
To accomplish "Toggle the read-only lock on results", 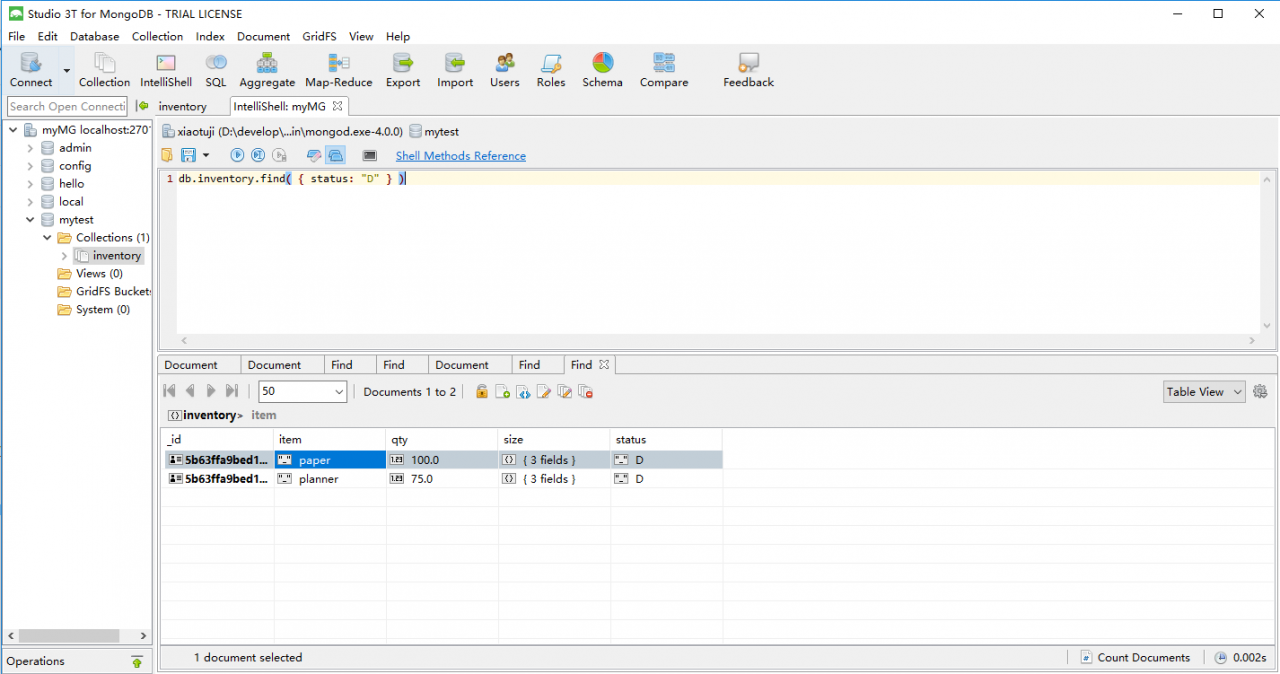I will (x=482, y=392).
